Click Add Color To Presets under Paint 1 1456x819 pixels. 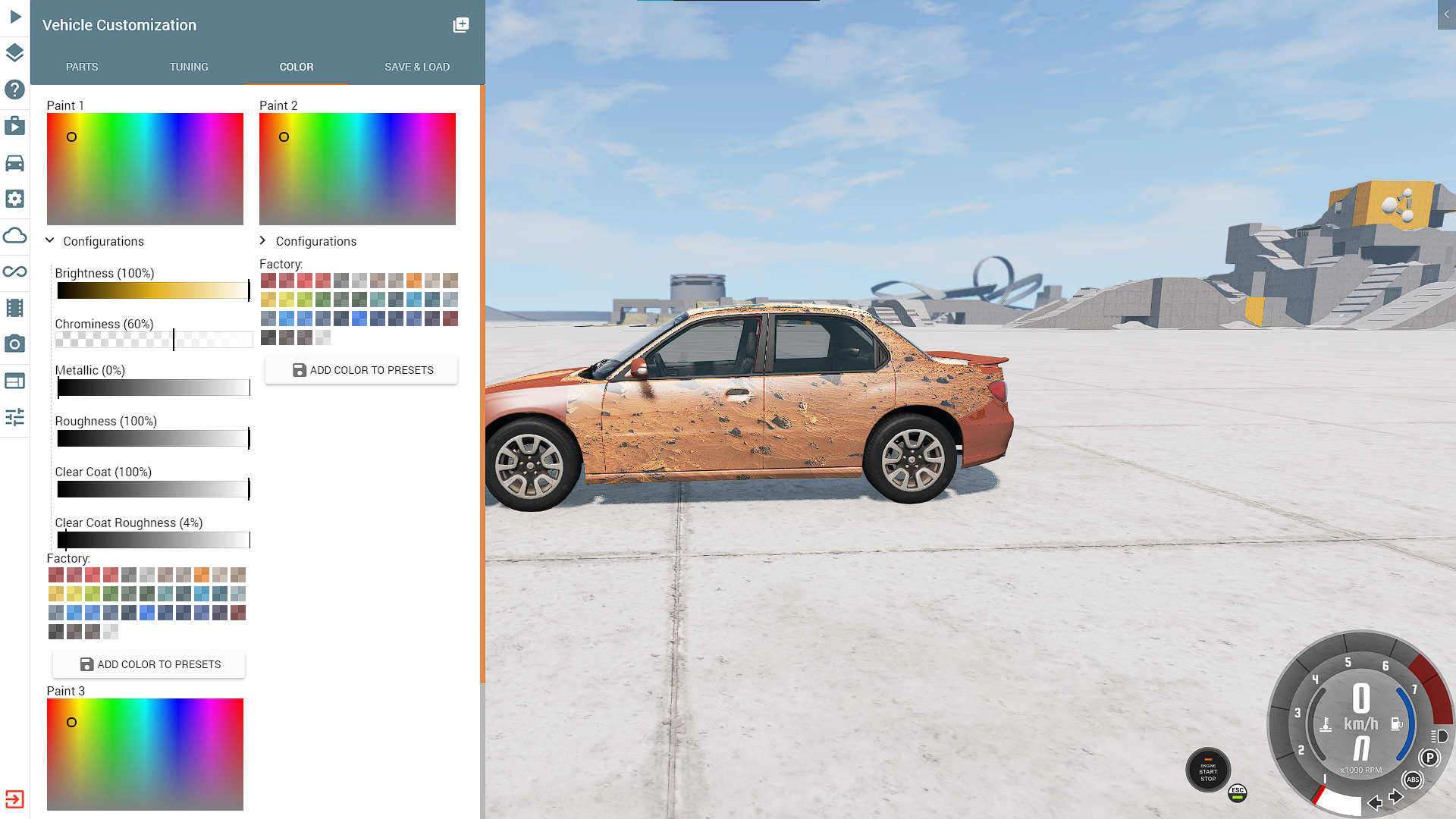click(x=149, y=664)
